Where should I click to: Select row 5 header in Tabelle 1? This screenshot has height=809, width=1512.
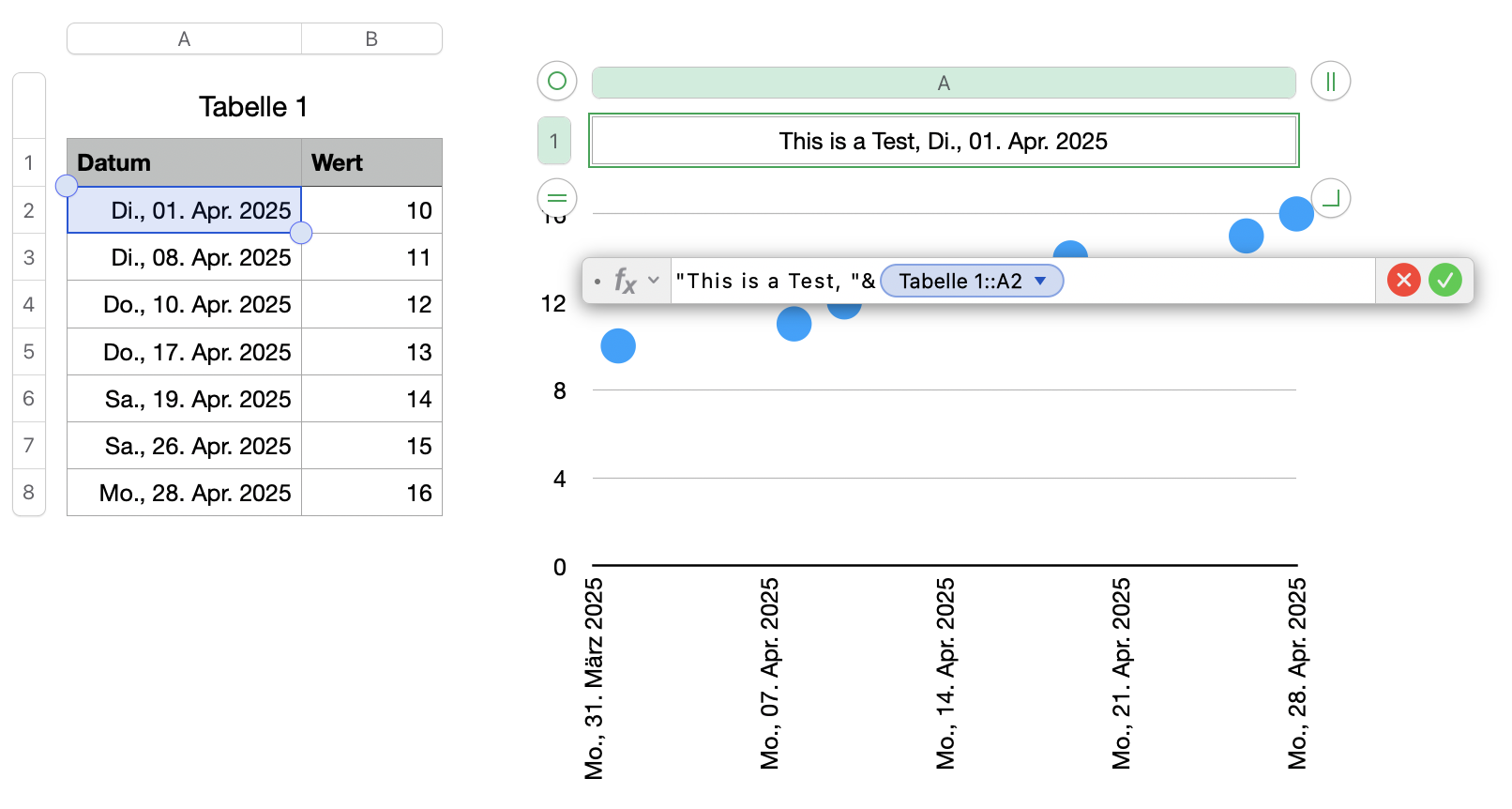click(29, 352)
